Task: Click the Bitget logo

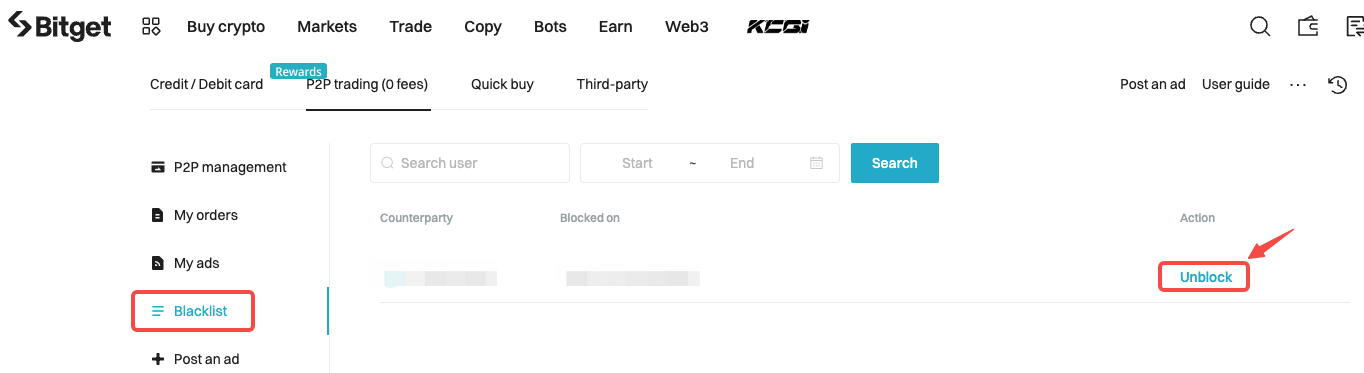Action: (59, 27)
